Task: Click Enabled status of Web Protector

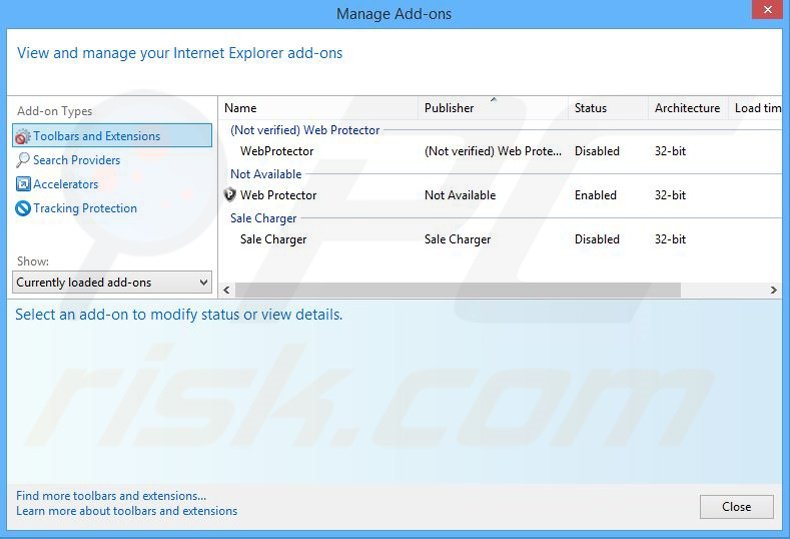Action: coord(596,195)
